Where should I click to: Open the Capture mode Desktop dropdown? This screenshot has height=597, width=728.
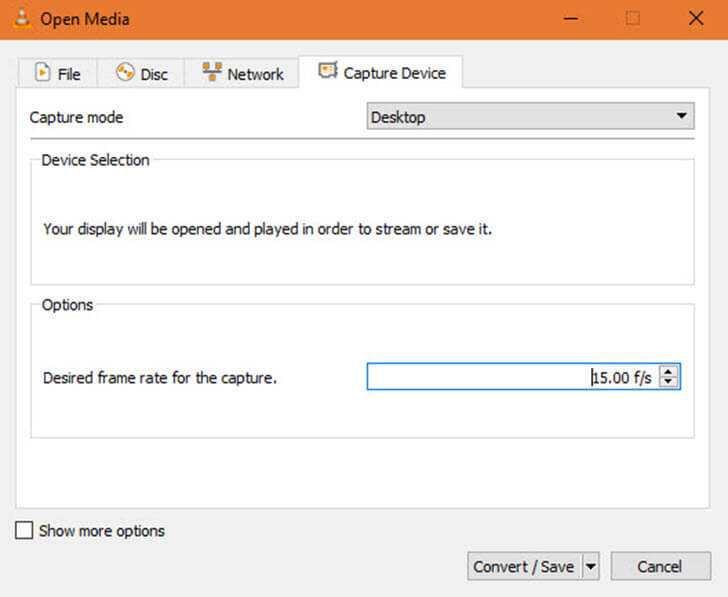click(530, 116)
